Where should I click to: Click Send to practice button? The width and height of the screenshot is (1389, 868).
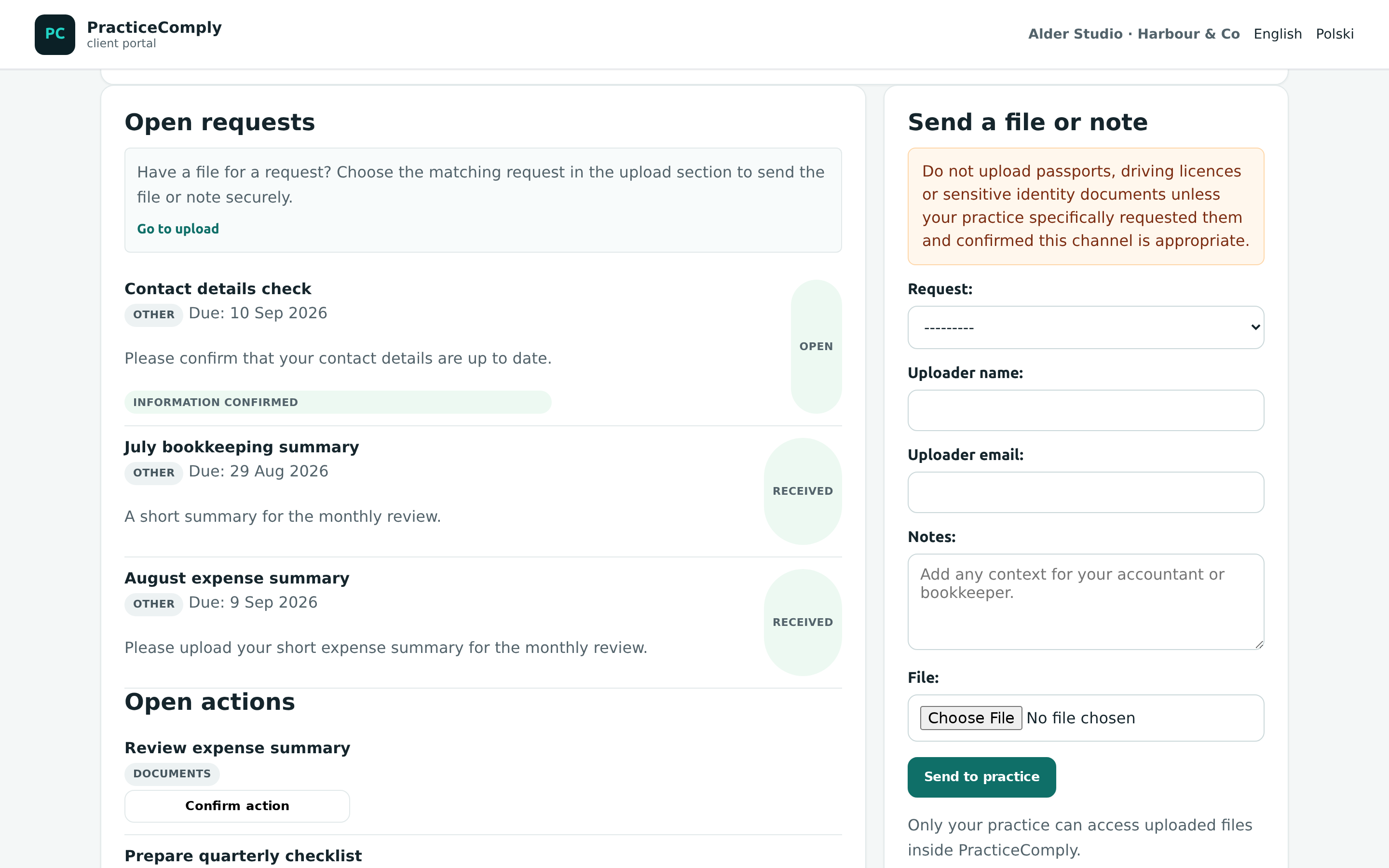(x=981, y=777)
